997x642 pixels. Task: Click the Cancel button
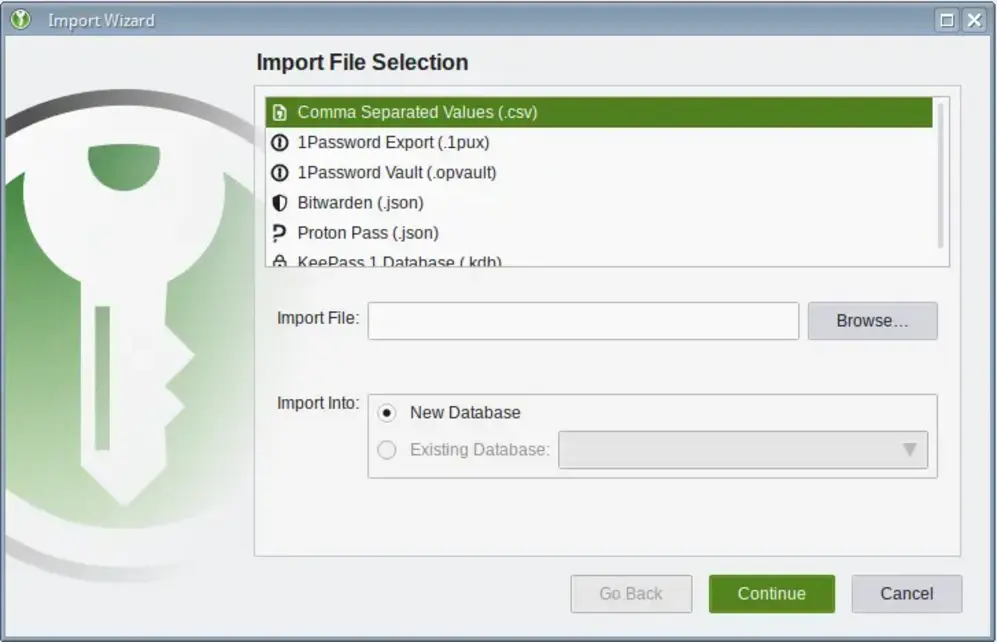(907, 594)
